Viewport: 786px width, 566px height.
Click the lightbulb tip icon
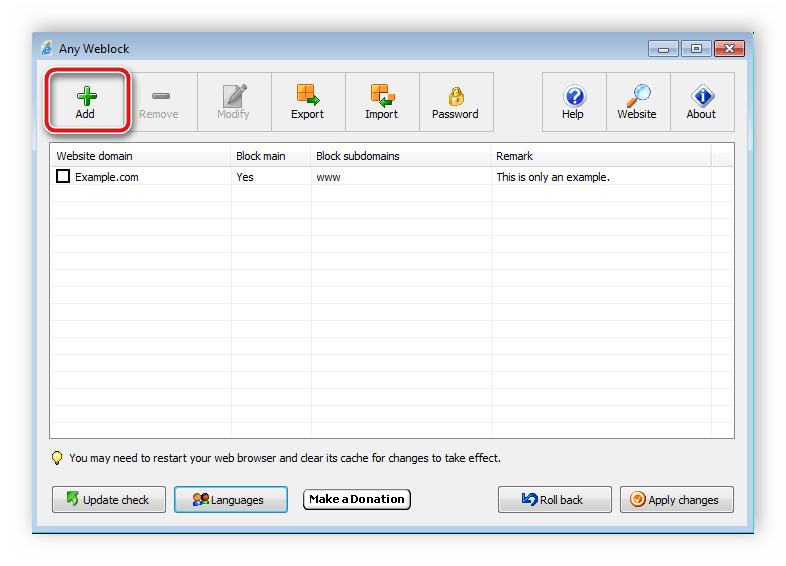click(57, 458)
